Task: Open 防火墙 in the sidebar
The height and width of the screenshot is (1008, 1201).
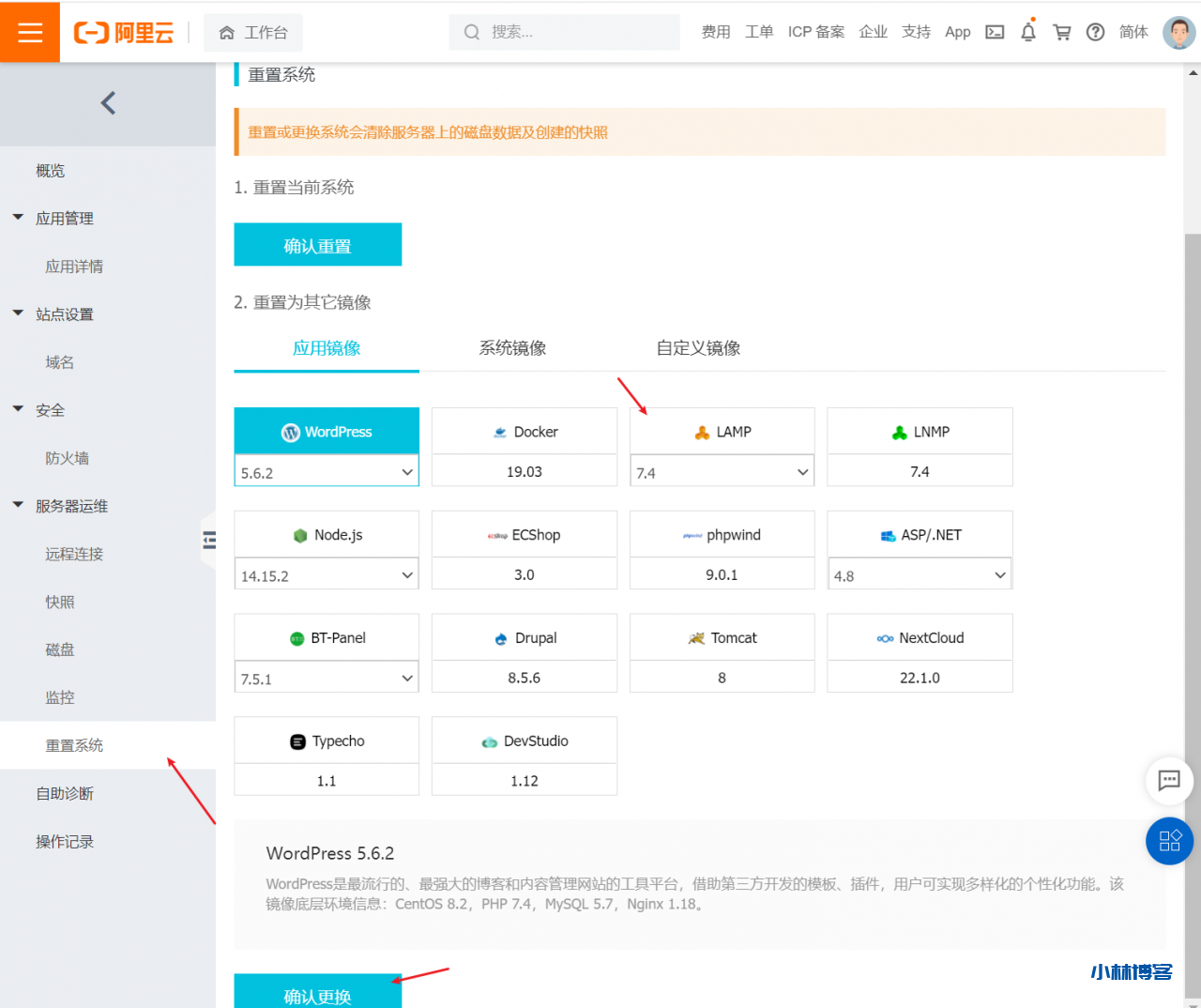Action: [68, 458]
